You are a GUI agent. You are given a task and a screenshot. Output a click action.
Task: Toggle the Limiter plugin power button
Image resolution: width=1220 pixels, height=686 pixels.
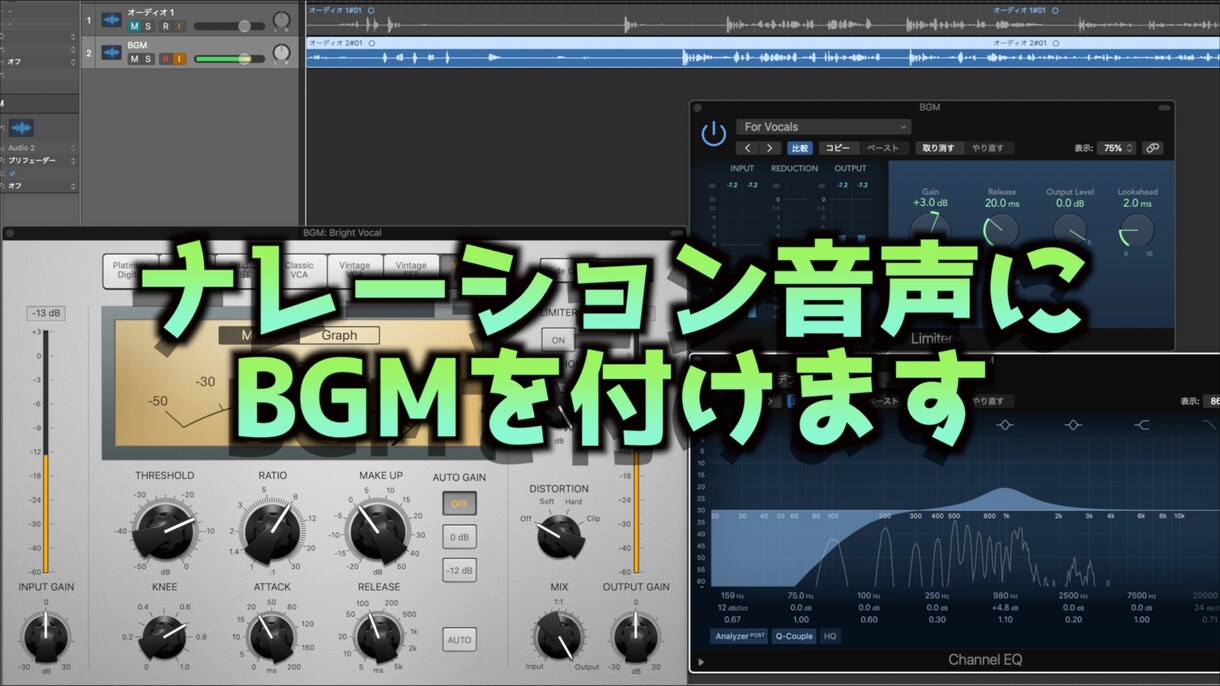click(713, 134)
